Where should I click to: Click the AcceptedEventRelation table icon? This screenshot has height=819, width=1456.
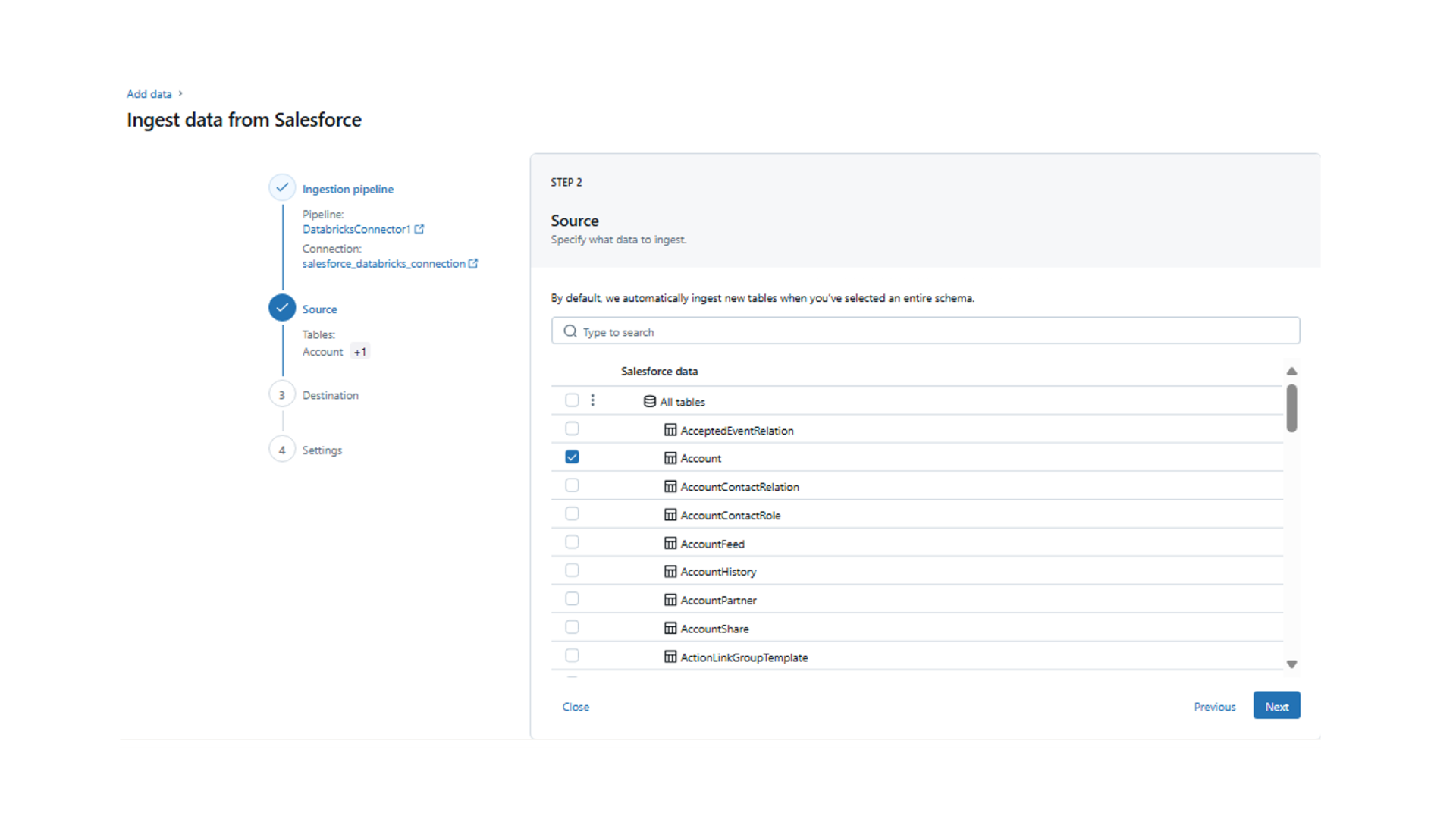[x=670, y=430]
